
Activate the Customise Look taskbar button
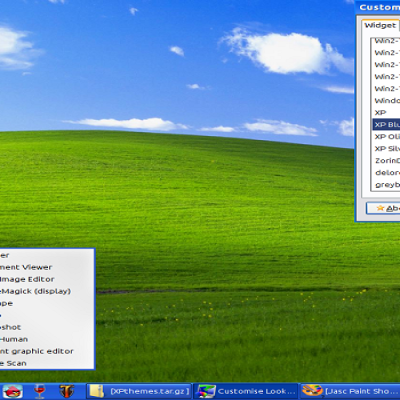(246, 391)
